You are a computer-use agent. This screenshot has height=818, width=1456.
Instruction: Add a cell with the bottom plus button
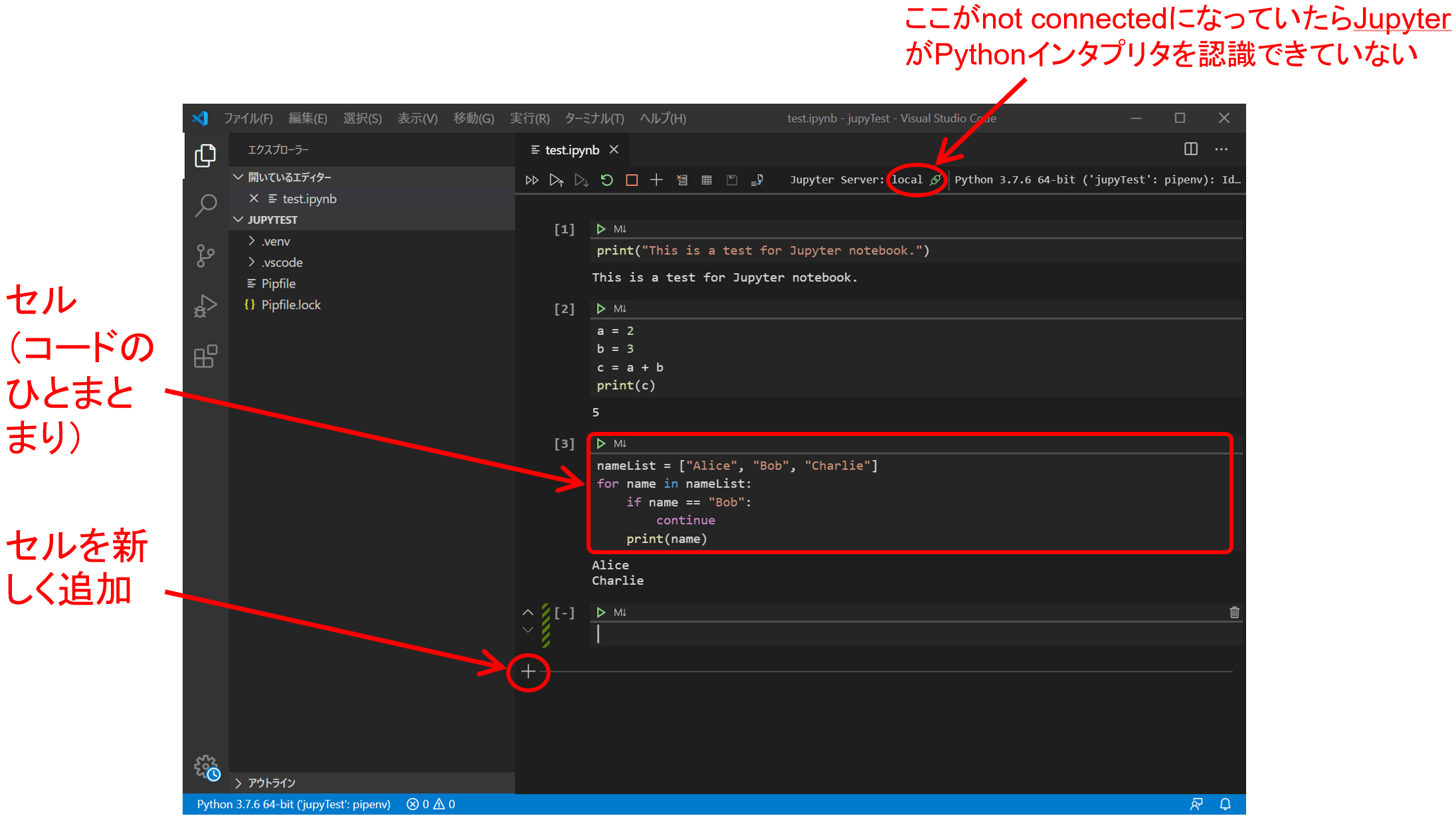coord(528,672)
